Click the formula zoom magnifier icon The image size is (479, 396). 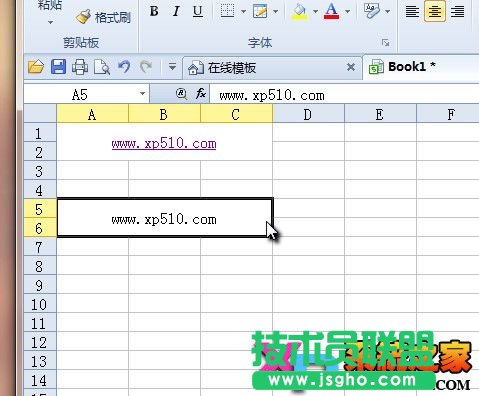click(x=181, y=94)
